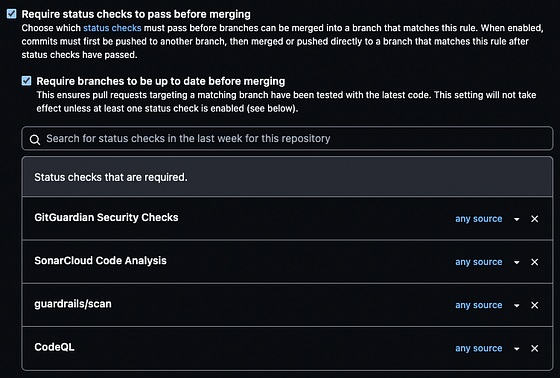Click the search magnifier icon
Screen dimensions: 560x378
[35, 139]
